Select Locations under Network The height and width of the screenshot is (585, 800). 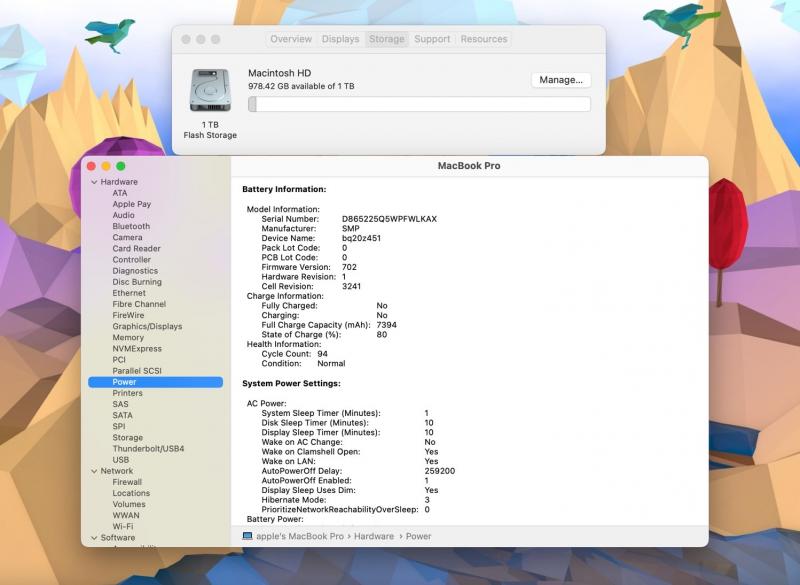pos(131,494)
